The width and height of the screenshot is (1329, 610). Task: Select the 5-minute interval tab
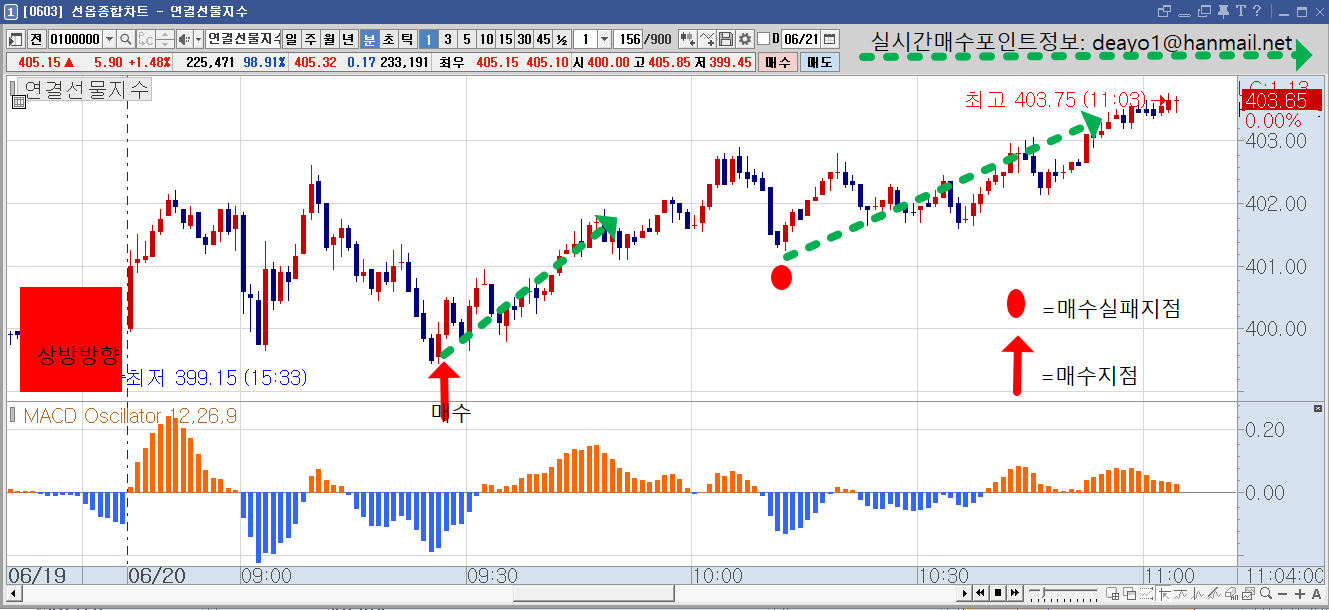pos(466,39)
